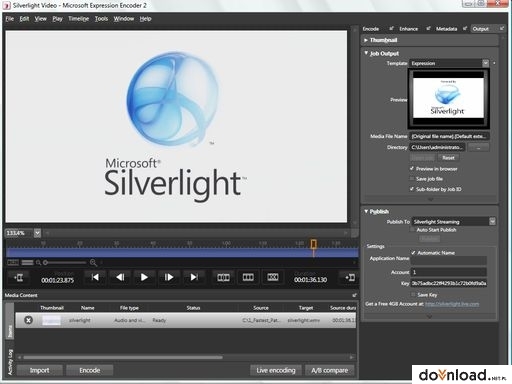This screenshot has height=384, width=512.
Task: Open the Publish To dropdown
Action: pyautogui.click(x=492, y=221)
